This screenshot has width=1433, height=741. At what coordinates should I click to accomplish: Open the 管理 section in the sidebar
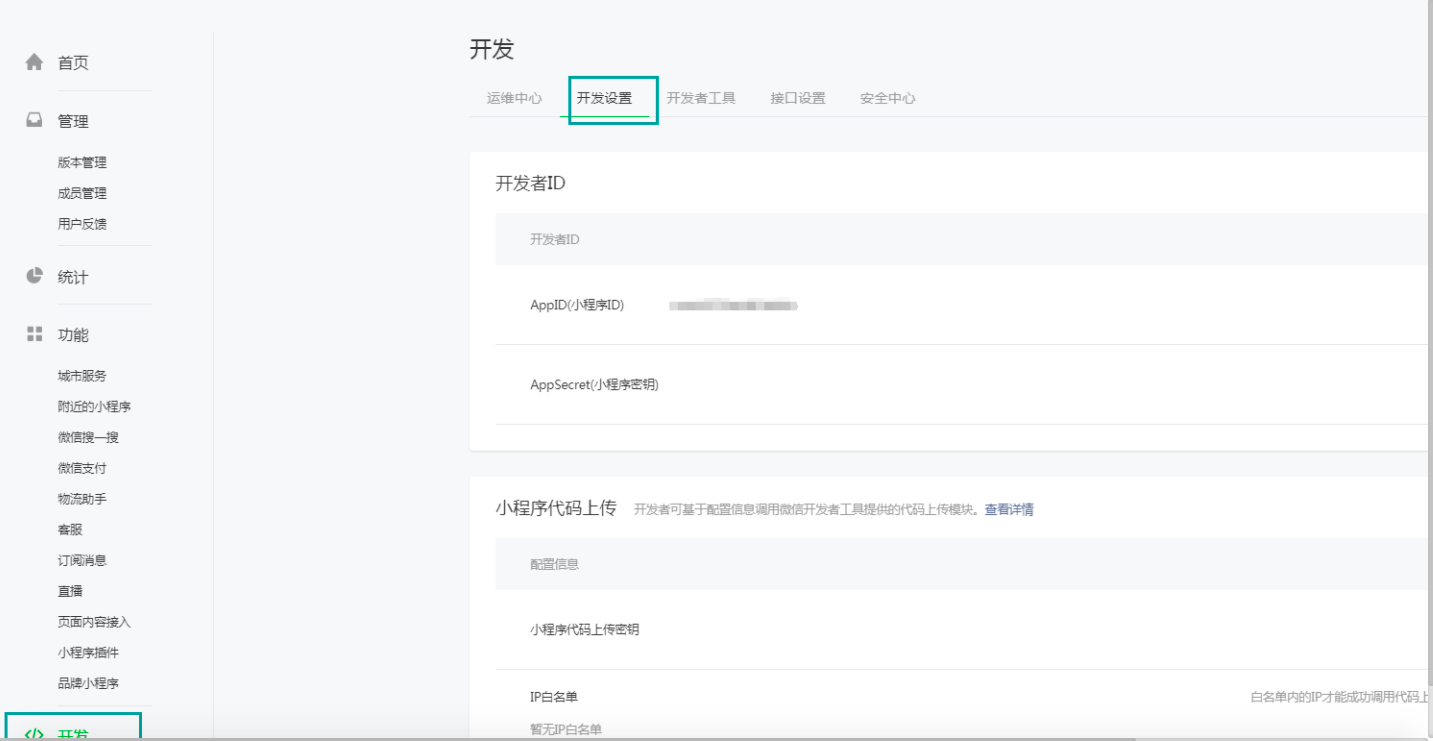[x=73, y=121]
